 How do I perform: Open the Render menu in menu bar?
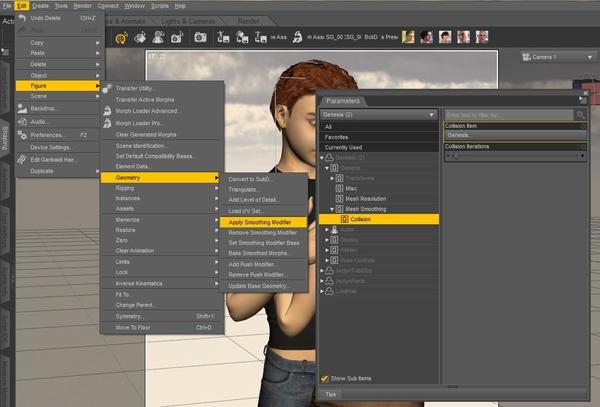(x=82, y=6)
